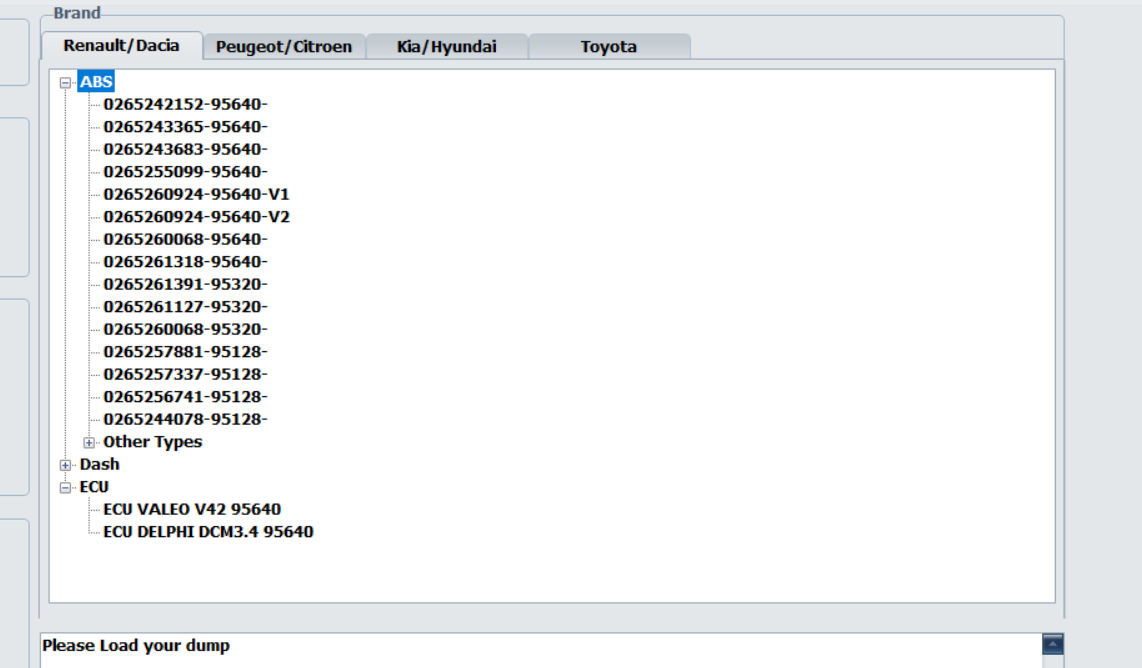Collapse the ABS tree node
The image size is (1142, 668).
(x=66, y=83)
